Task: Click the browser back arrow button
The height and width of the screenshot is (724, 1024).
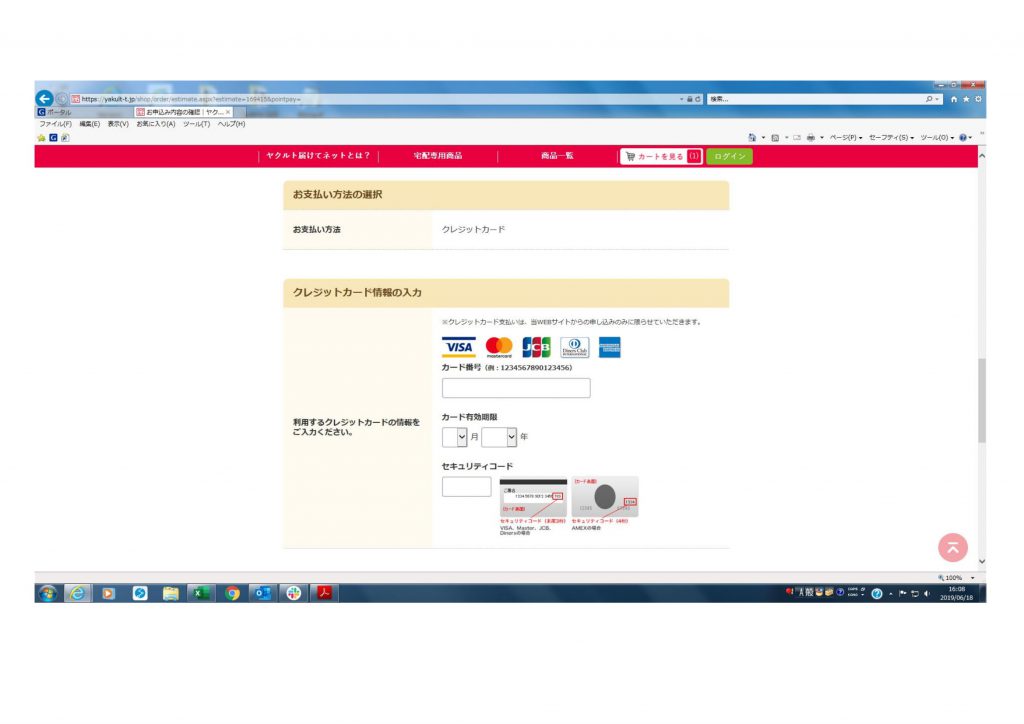Action: tap(44, 99)
